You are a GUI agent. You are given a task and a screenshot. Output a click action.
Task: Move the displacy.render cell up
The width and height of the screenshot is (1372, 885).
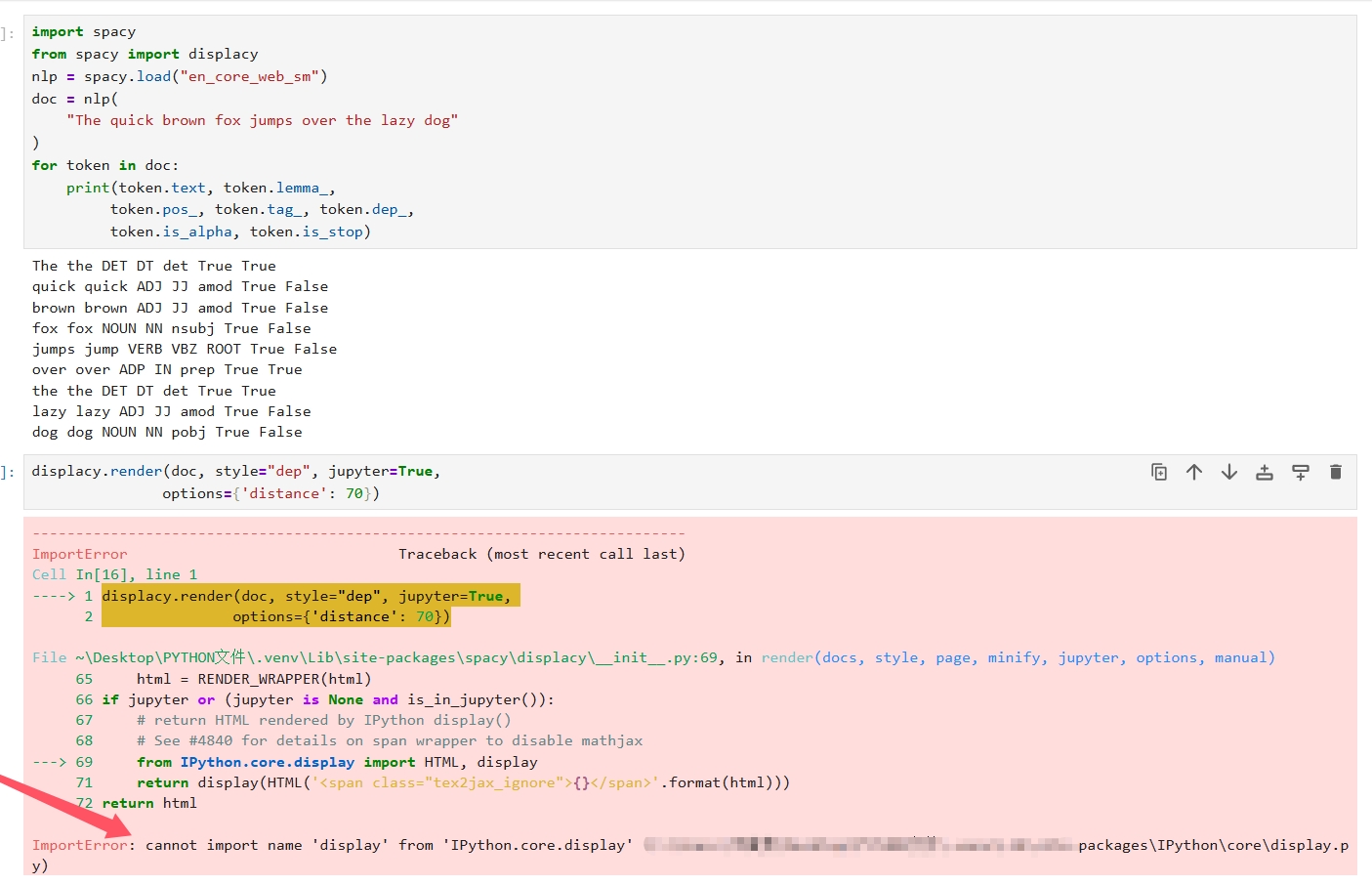(1194, 472)
